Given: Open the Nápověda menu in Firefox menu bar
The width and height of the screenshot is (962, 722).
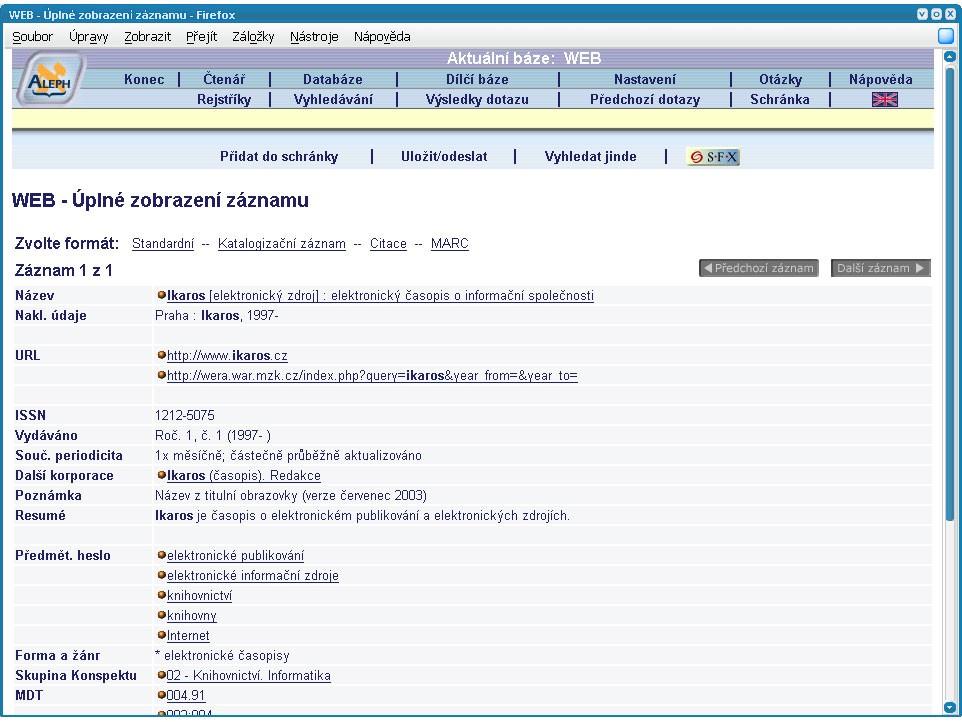Looking at the screenshot, I should tap(382, 37).
